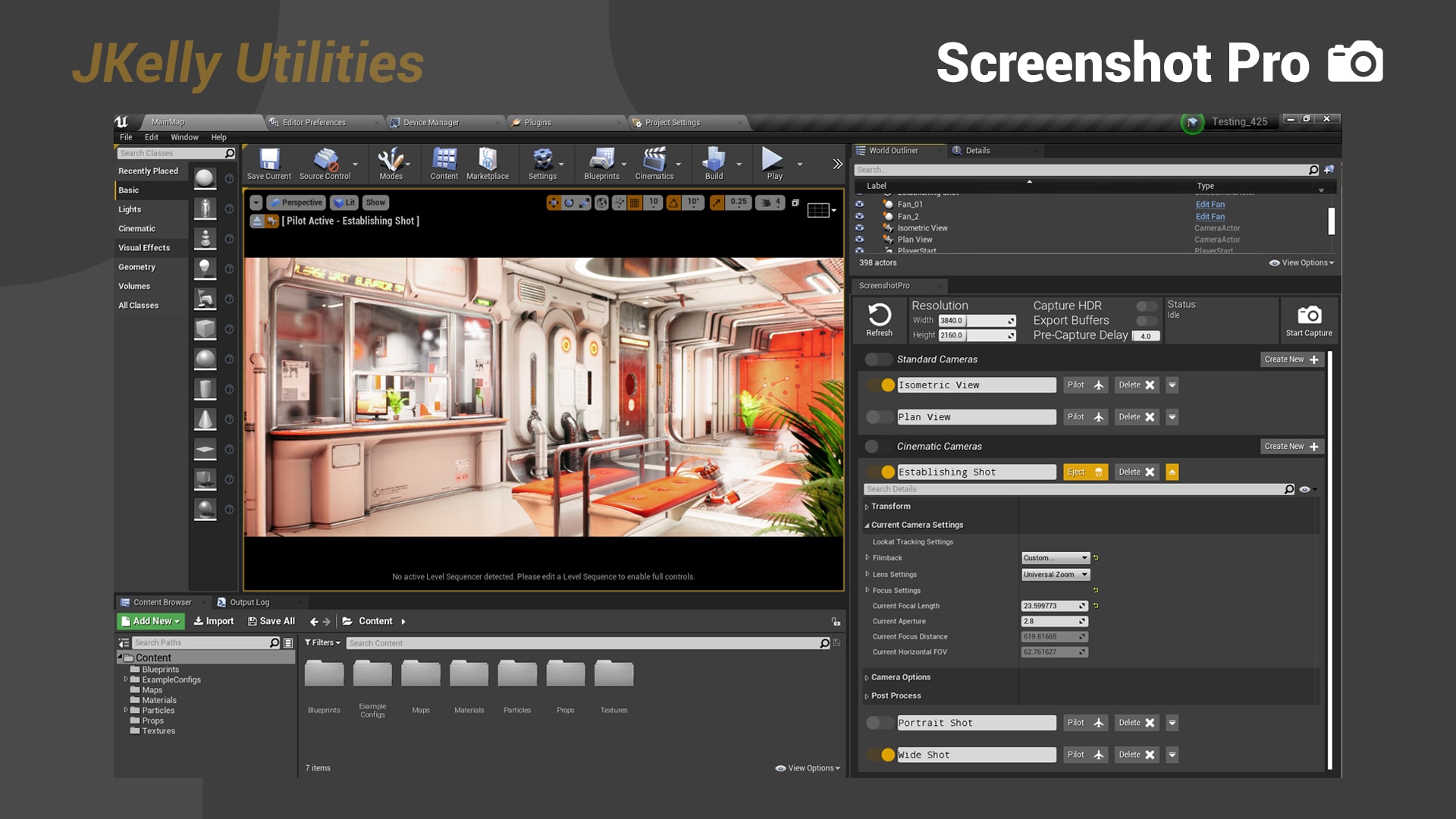Click the Start Capture camera icon
This screenshot has height=819, width=1456.
click(1309, 315)
